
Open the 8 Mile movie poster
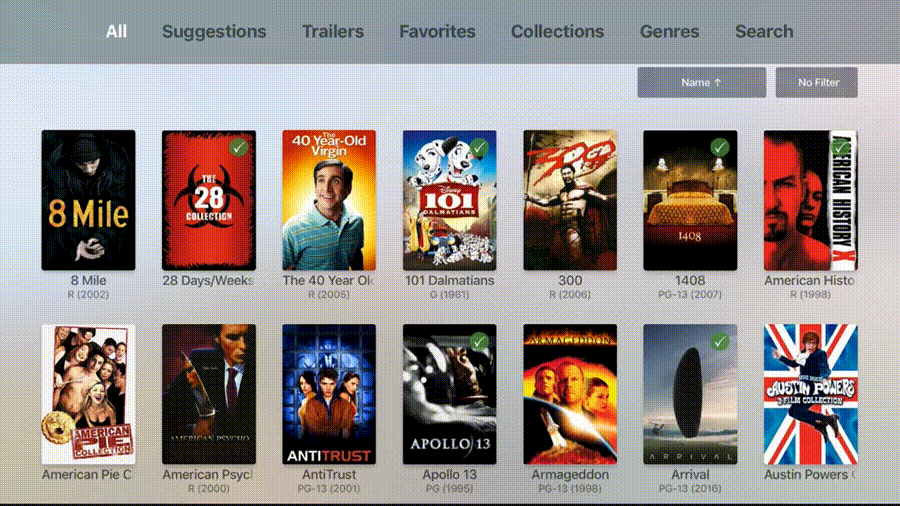pyautogui.click(x=88, y=200)
